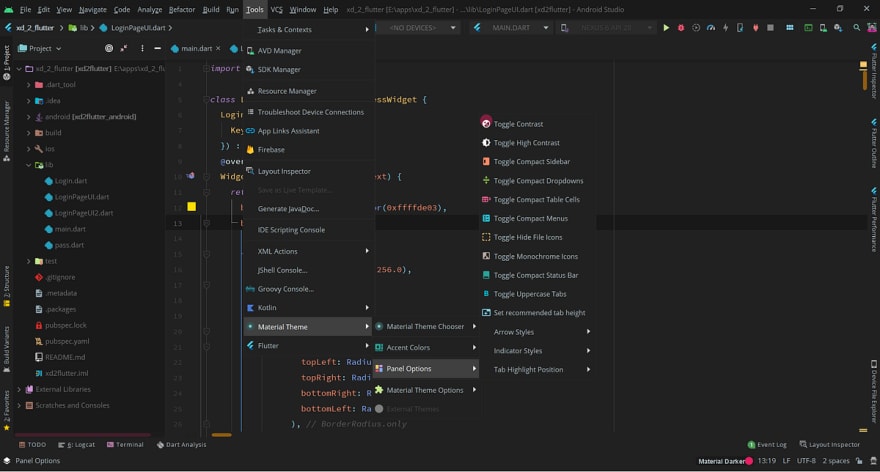Image resolution: width=880 pixels, height=472 pixels.
Task: Open Logcat tool window
Action: click(76, 445)
